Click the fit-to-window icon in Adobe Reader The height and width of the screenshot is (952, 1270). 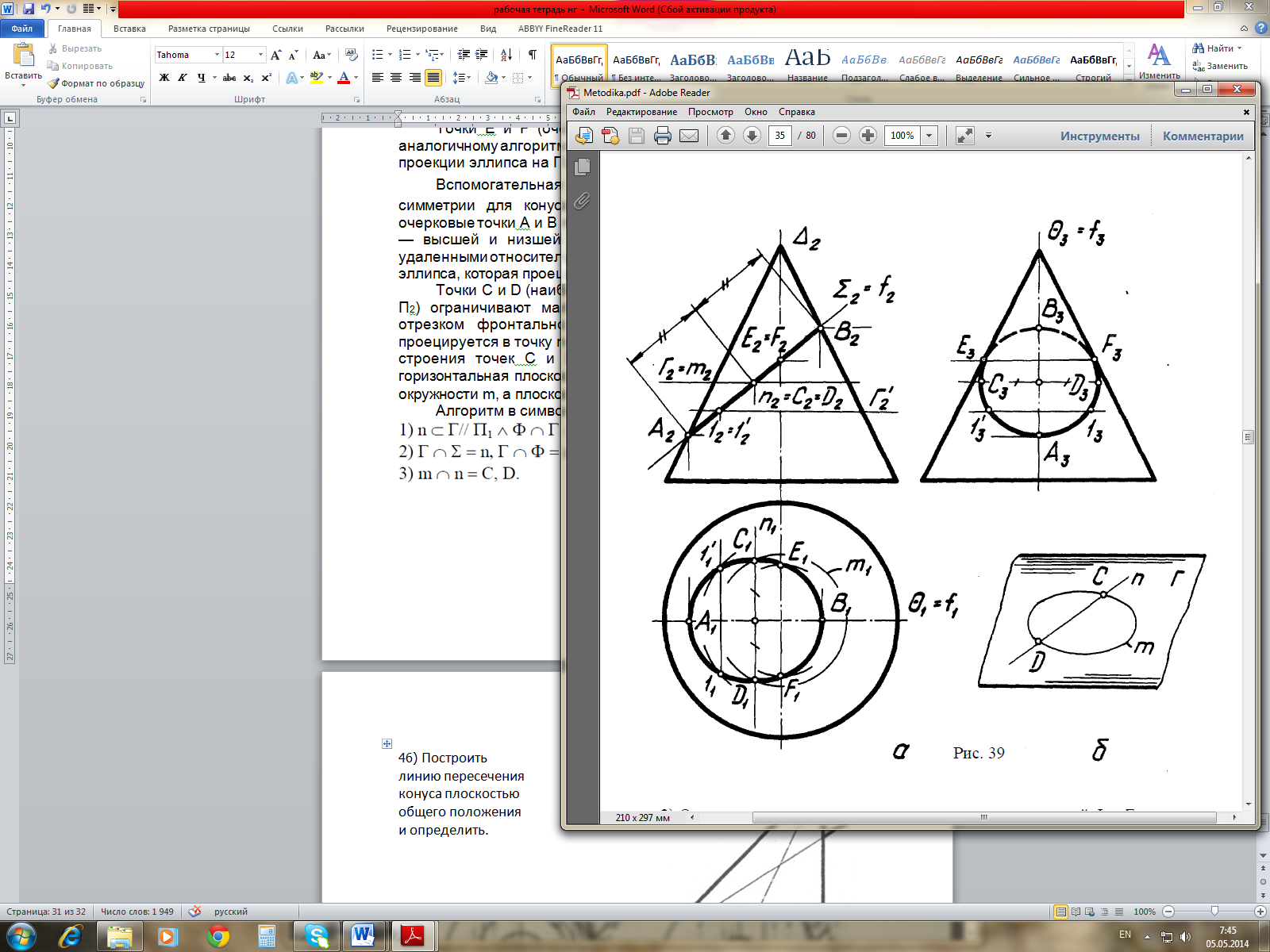click(964, 136)
